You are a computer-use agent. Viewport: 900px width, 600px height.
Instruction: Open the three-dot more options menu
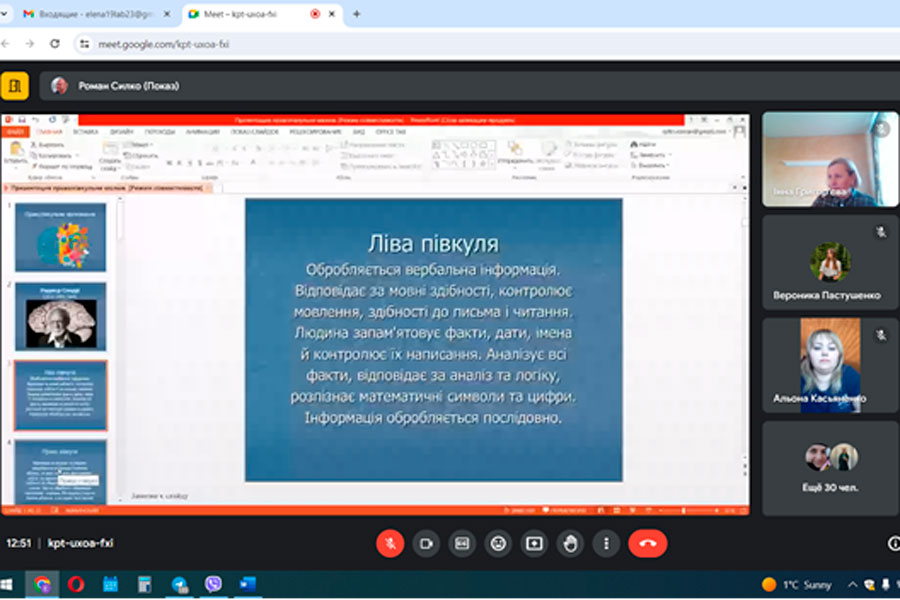point(606,543)
